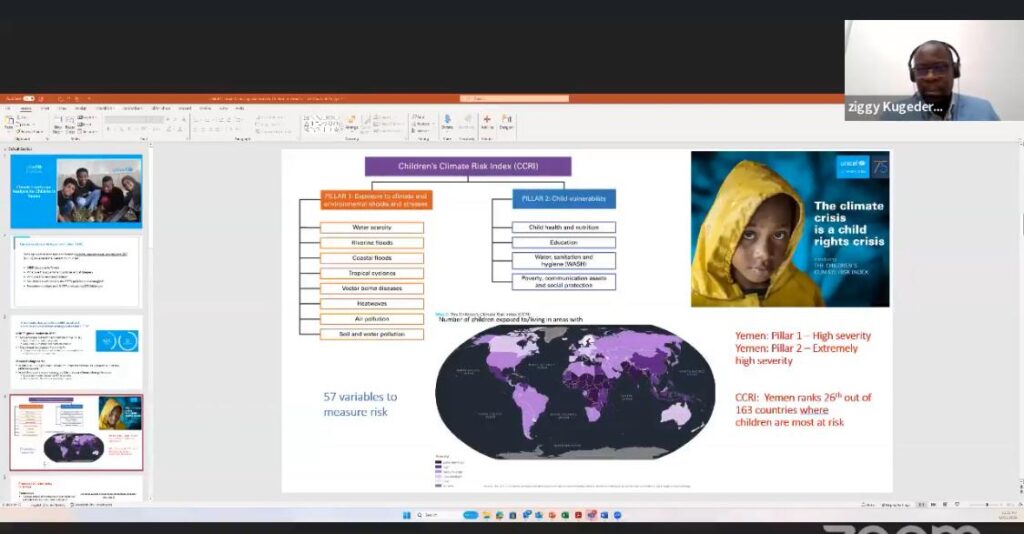This screenshot has height=534, width=1024.
Task: Open File Explorer from the taskbar
Action: [487, 515]
